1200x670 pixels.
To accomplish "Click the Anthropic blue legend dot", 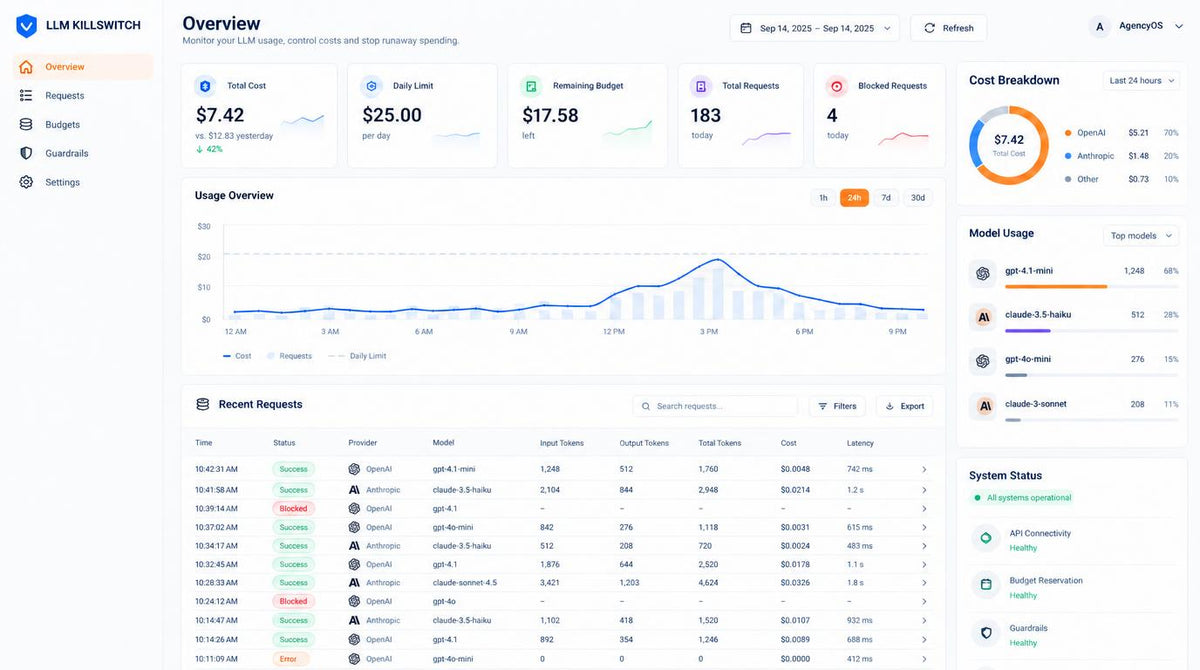I will [1068, 156].
